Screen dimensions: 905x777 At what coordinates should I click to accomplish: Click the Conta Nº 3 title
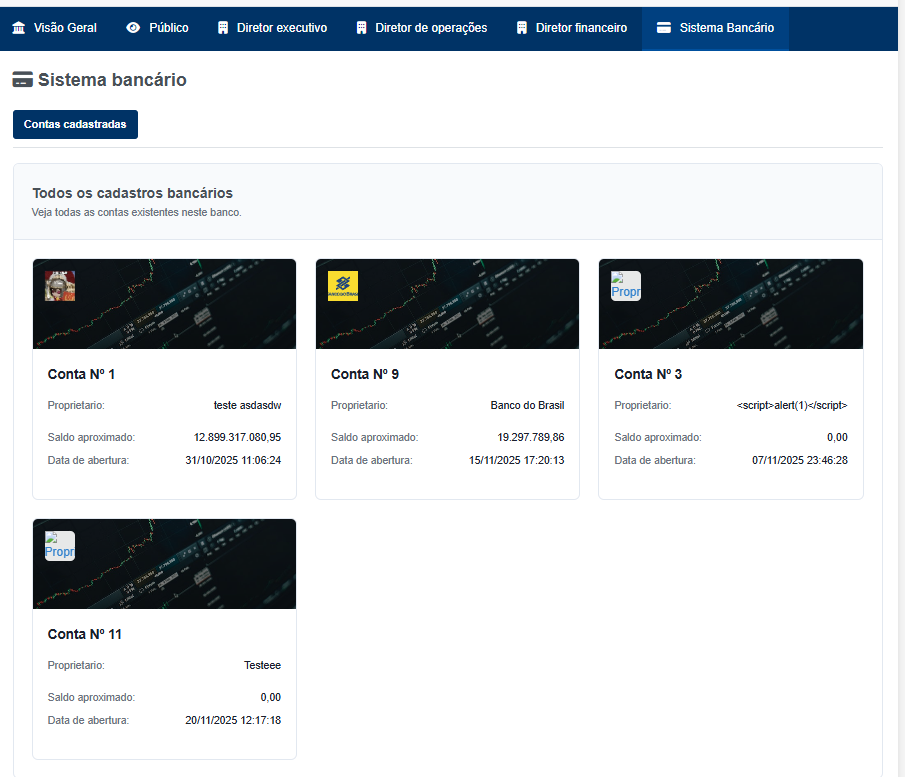(648, 374)
